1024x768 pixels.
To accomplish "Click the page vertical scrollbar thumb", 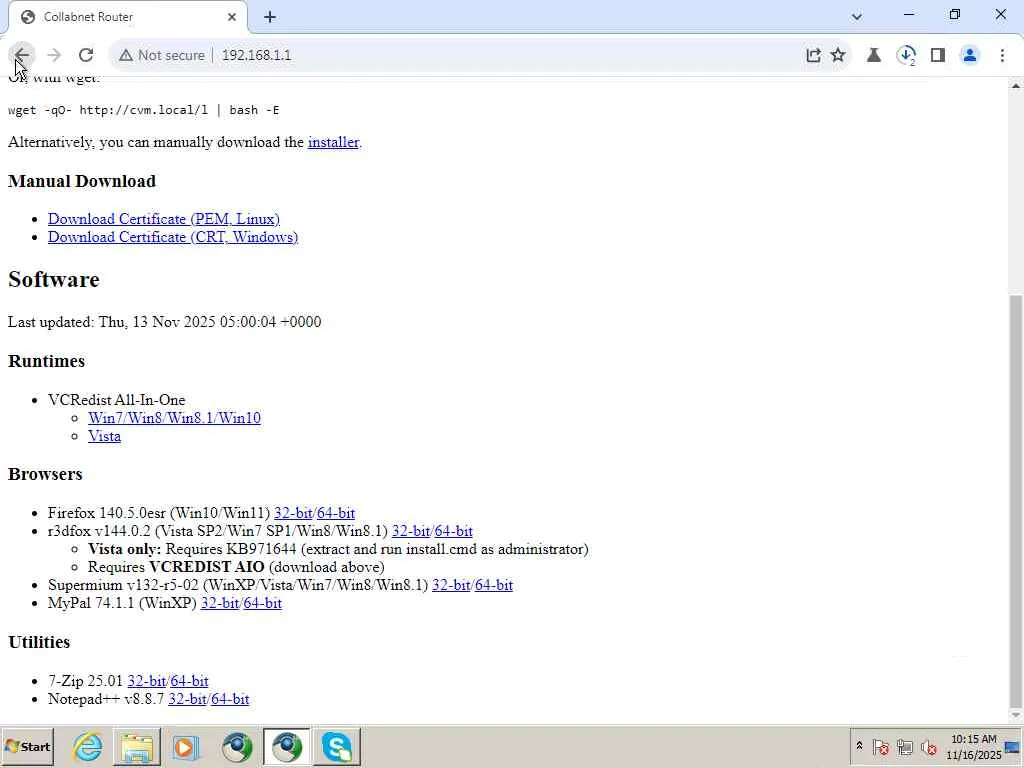I will pos(1016,500).
